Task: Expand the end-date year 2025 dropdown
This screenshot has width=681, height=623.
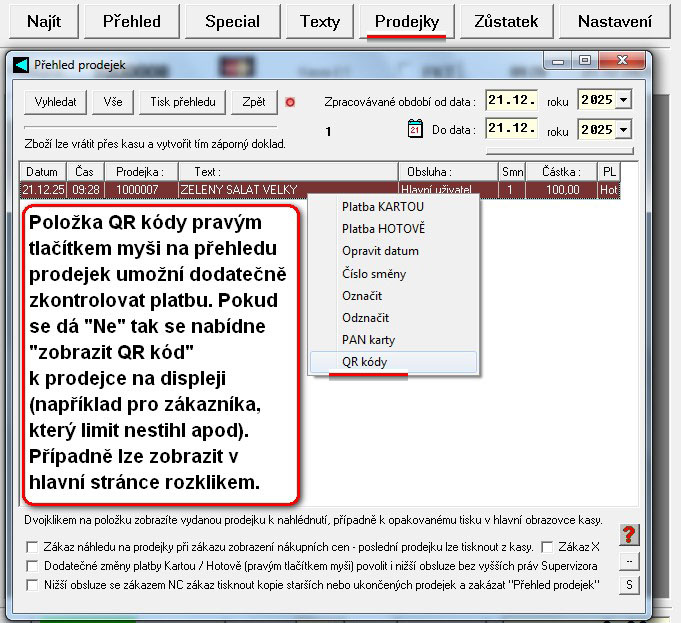Action: pyautogui.click(x=625, y=130)
